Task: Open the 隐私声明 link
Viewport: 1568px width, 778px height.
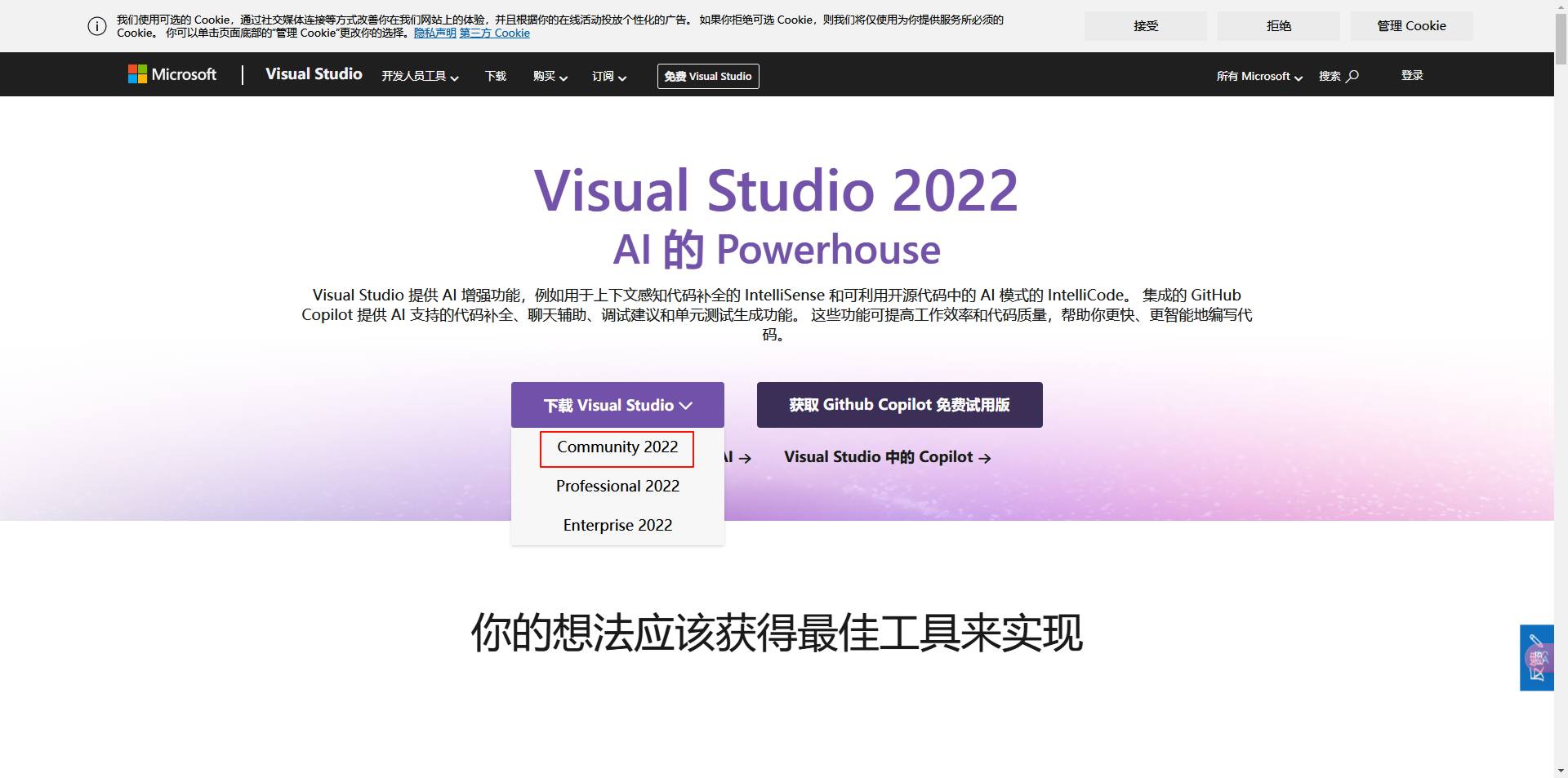Action: tap(435, 33)
